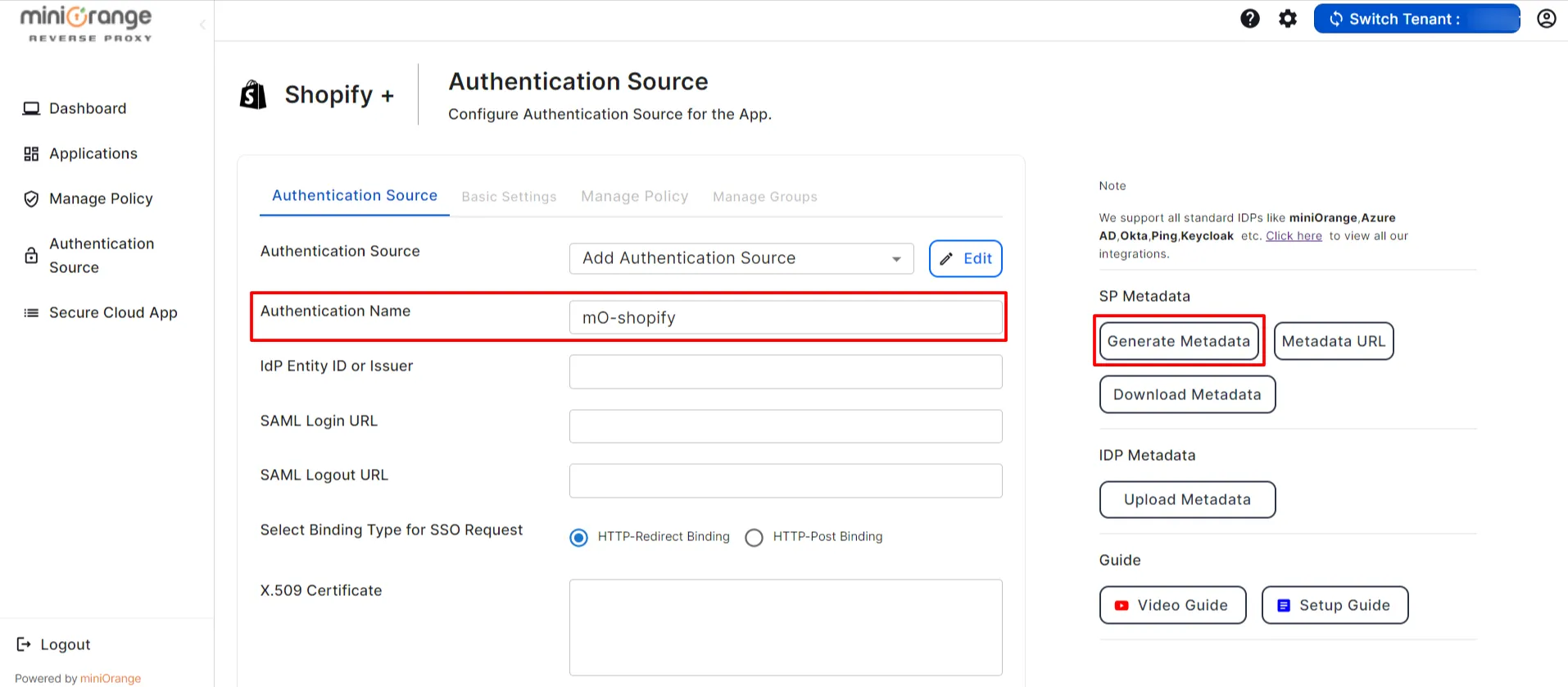This screenshot has height=687, width=1568.
Task: Click the SAML Login URL field
Action: coord(786,426)
